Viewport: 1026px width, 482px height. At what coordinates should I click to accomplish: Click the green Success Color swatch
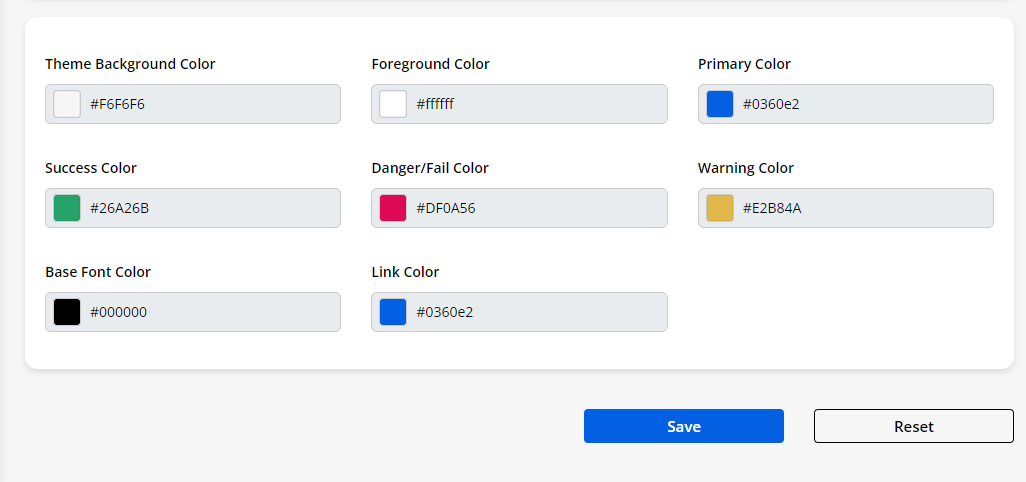67,208
